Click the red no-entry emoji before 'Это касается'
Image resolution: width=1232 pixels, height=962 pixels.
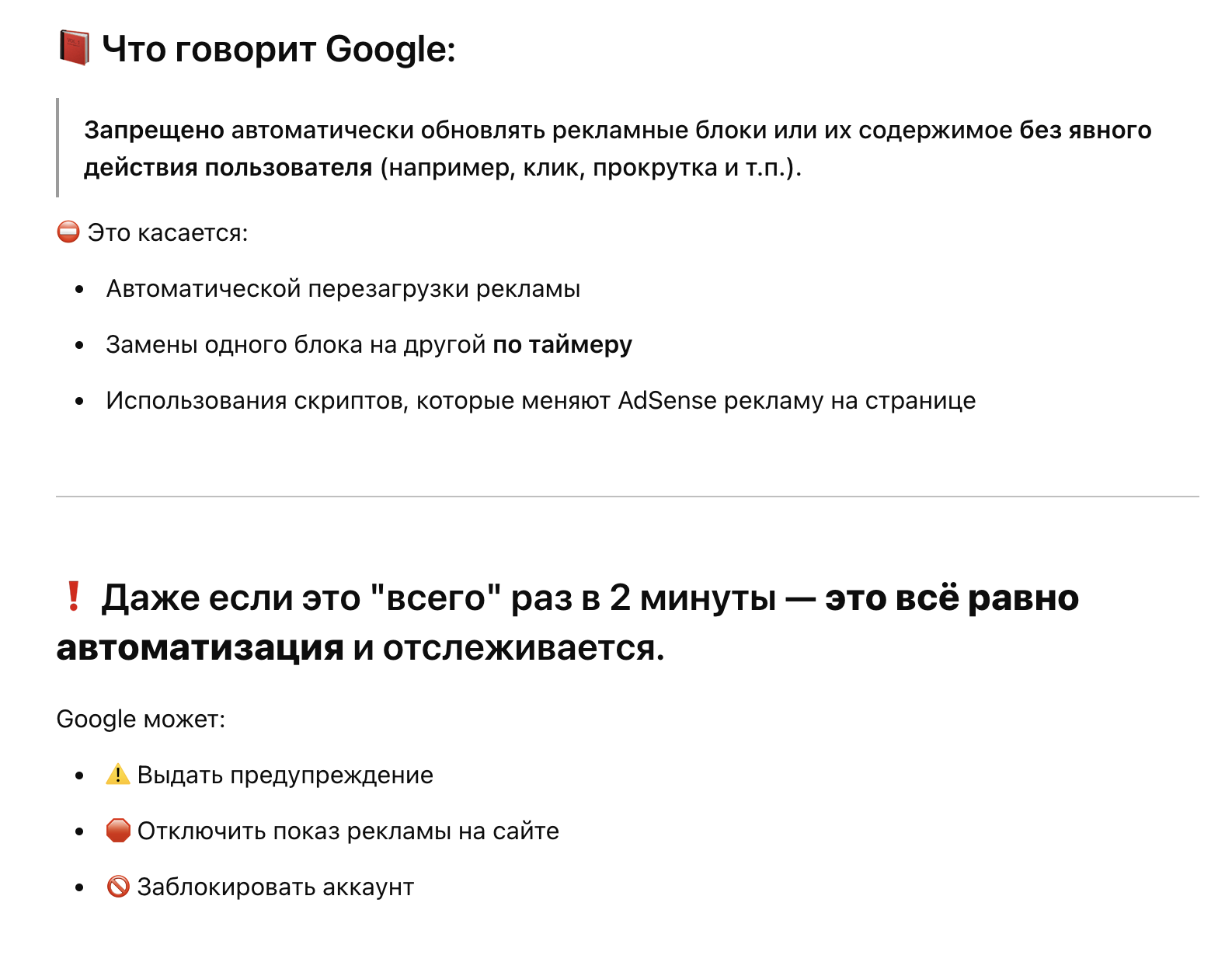[68, 232]
